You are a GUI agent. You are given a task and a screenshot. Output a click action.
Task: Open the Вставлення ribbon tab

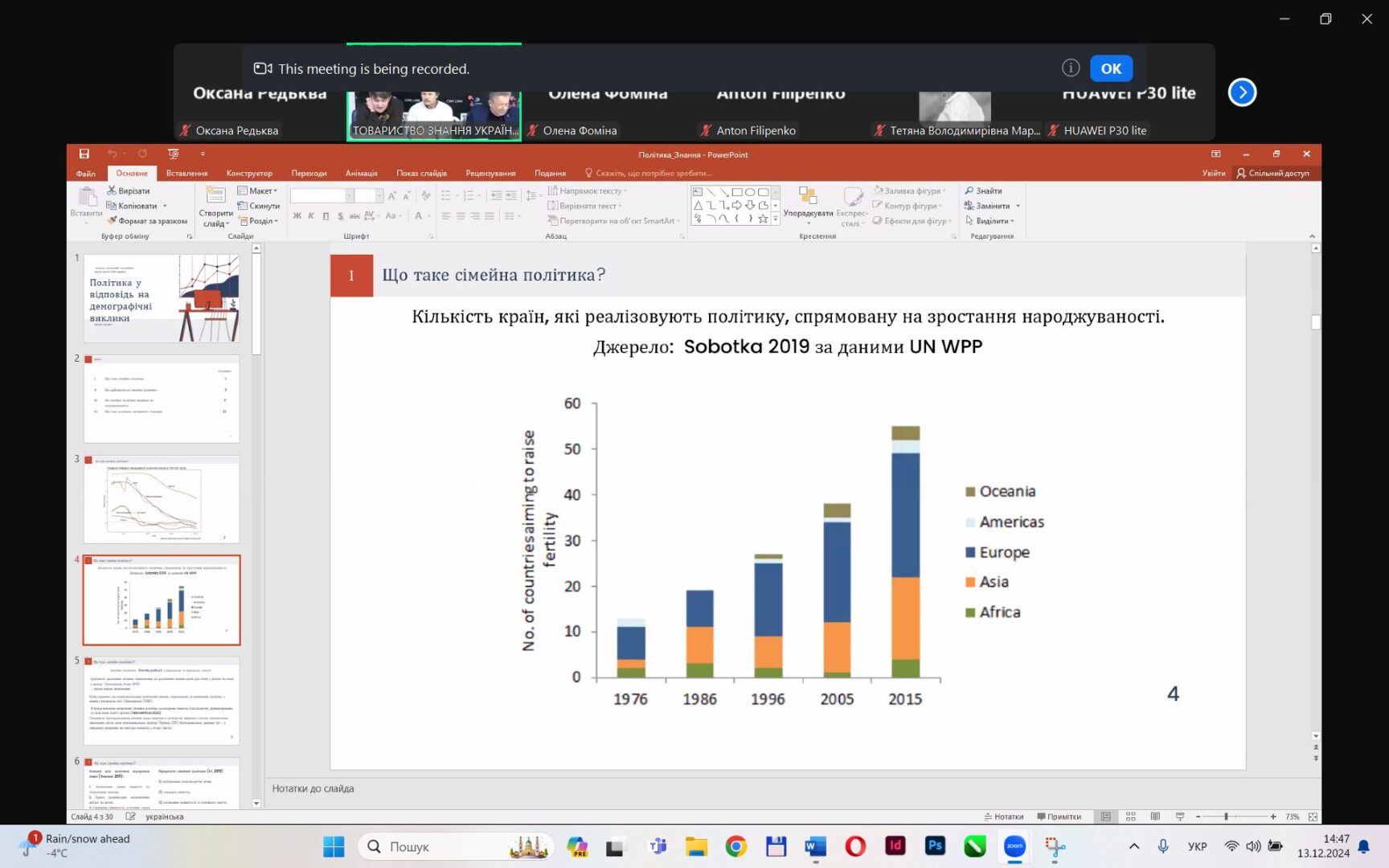point(186,173)
